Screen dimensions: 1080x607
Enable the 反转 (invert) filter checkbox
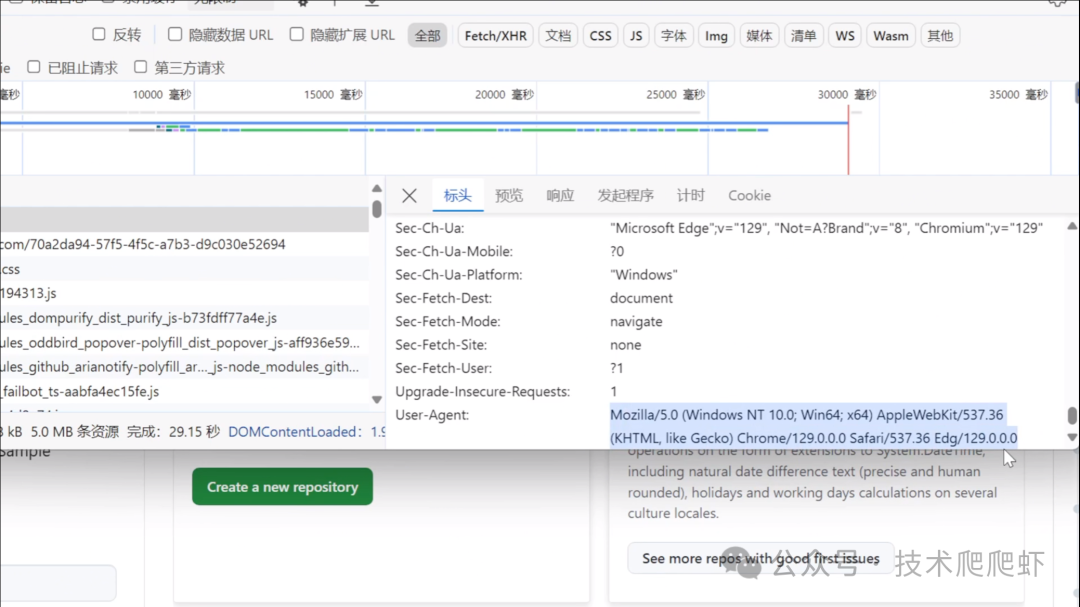point(99,35)
